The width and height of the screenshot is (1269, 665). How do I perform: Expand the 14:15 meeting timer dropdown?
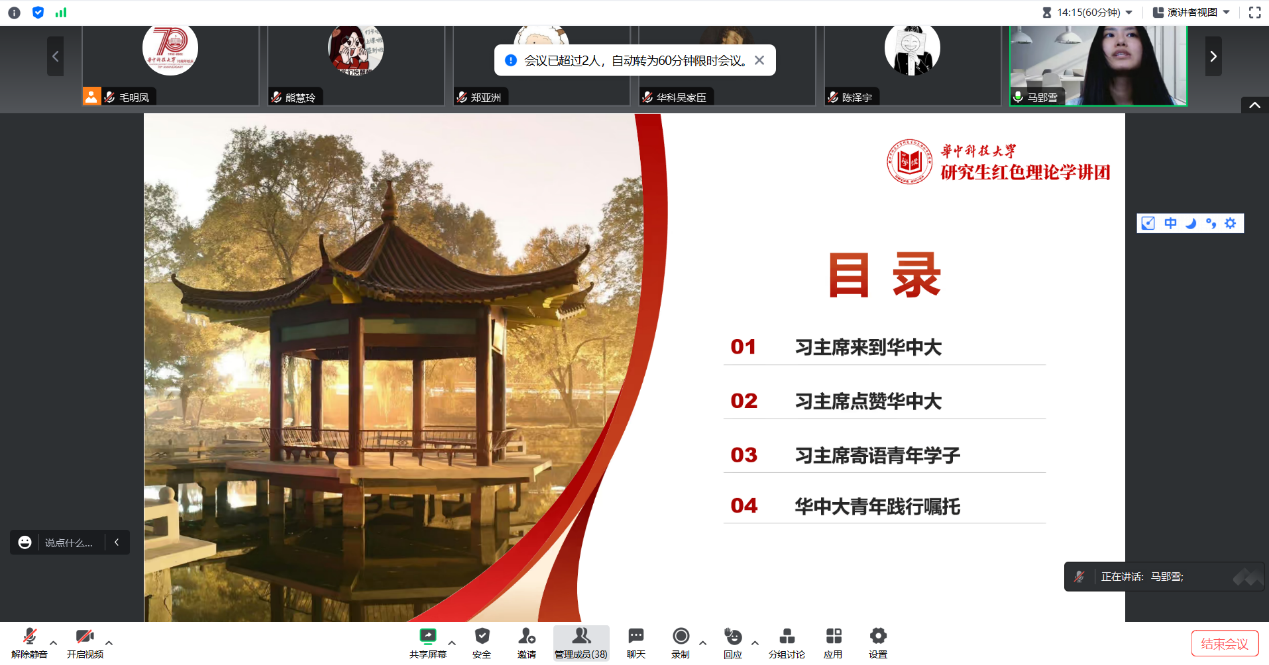point(1087,12)
